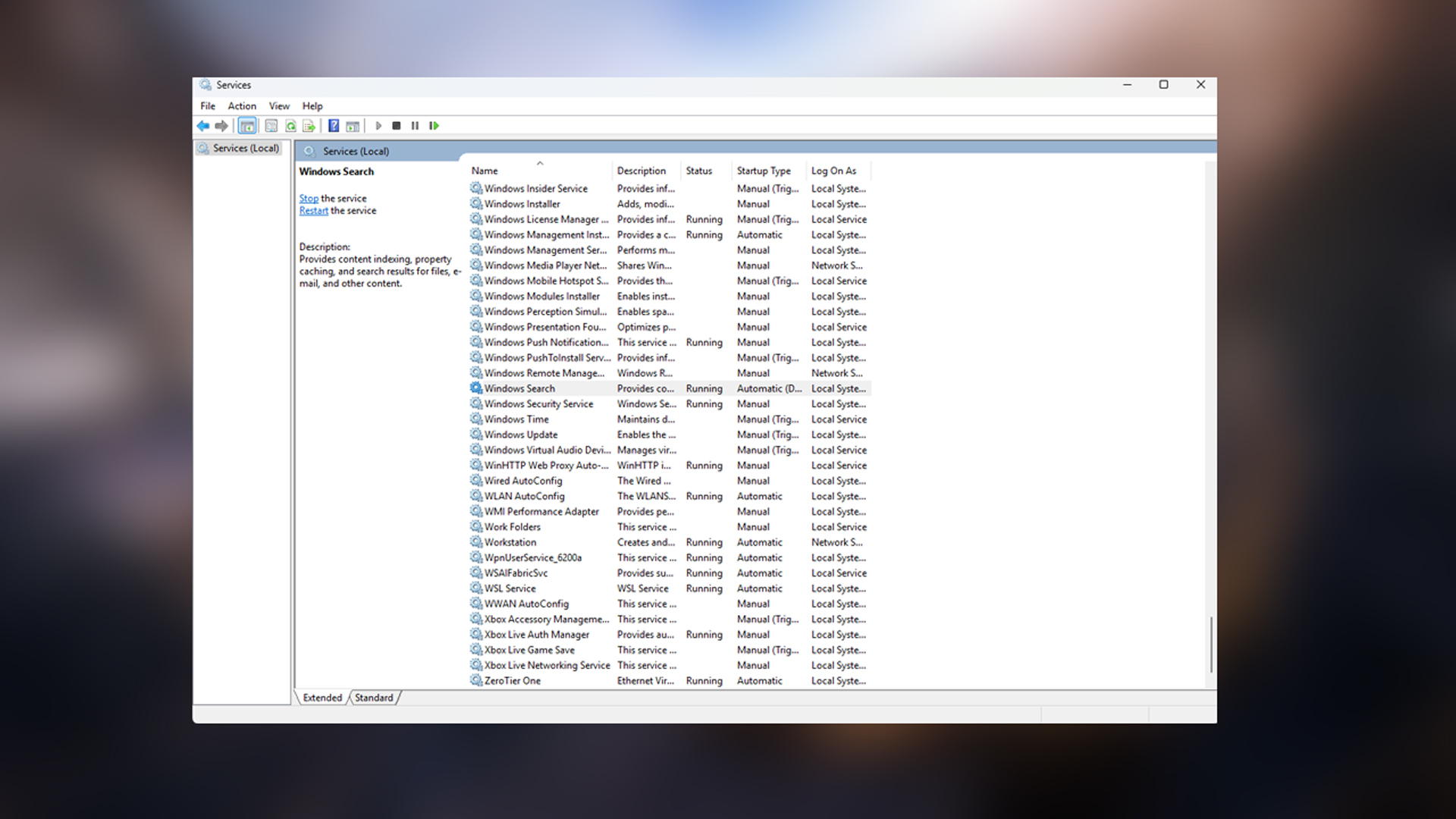Select the WSAIFabricSvc row
Image resolution: width=1456 pixels, height=819 pixels.
pos(670,573)
